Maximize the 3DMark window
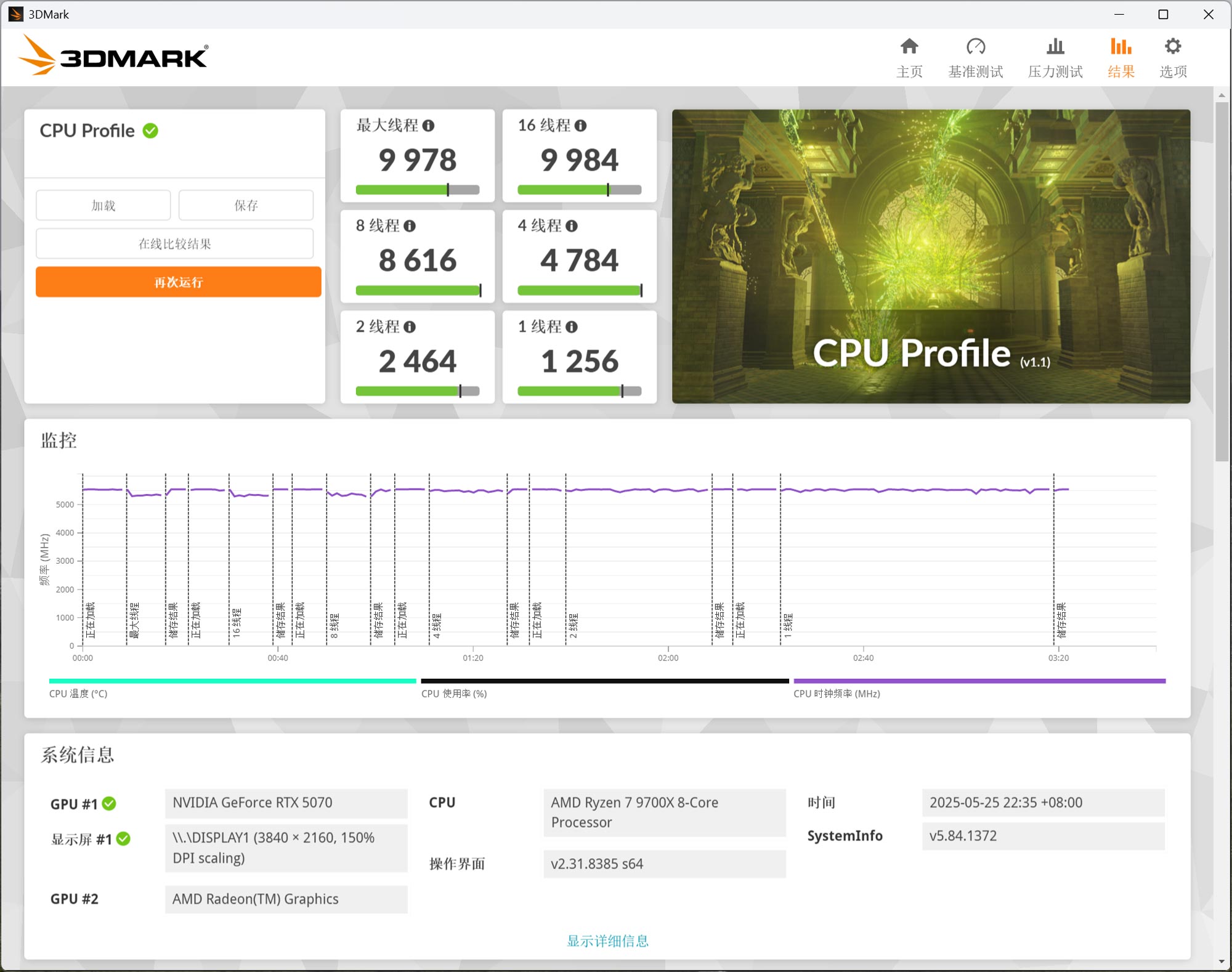This screenshot has height=972, width=1232. [1163, 14]
